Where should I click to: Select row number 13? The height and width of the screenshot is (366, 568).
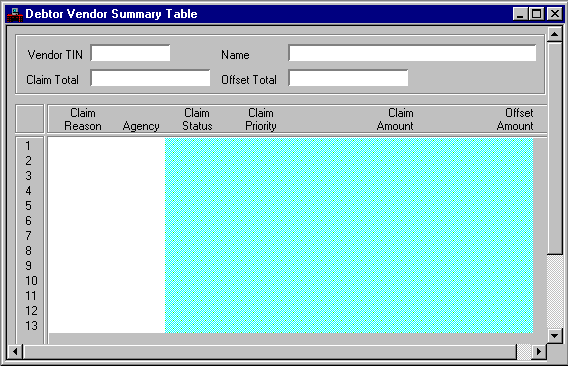tap(31, 326)
